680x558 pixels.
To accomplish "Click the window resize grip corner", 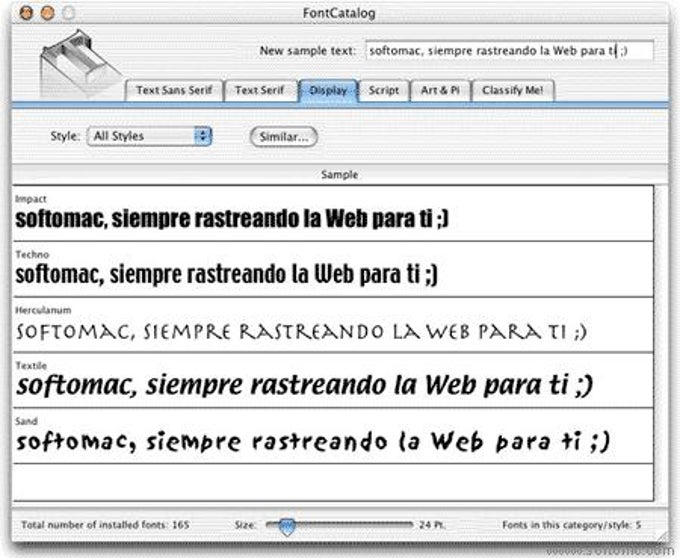I will (663, 536).
